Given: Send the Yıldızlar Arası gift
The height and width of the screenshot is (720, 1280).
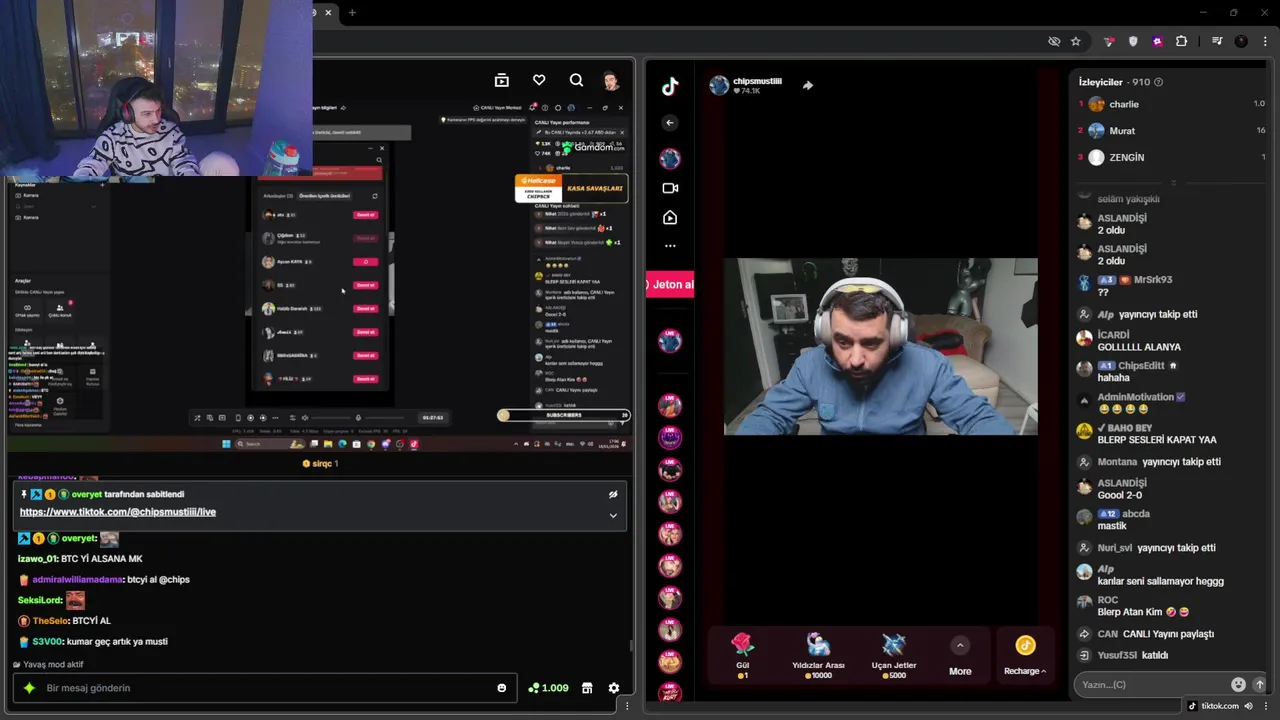Looking at the screenshot, I should pos(818,656).
